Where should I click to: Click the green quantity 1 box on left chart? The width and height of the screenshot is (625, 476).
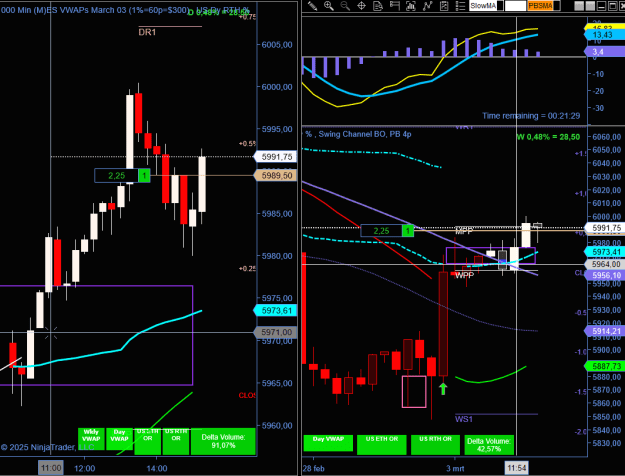point(144,175)
